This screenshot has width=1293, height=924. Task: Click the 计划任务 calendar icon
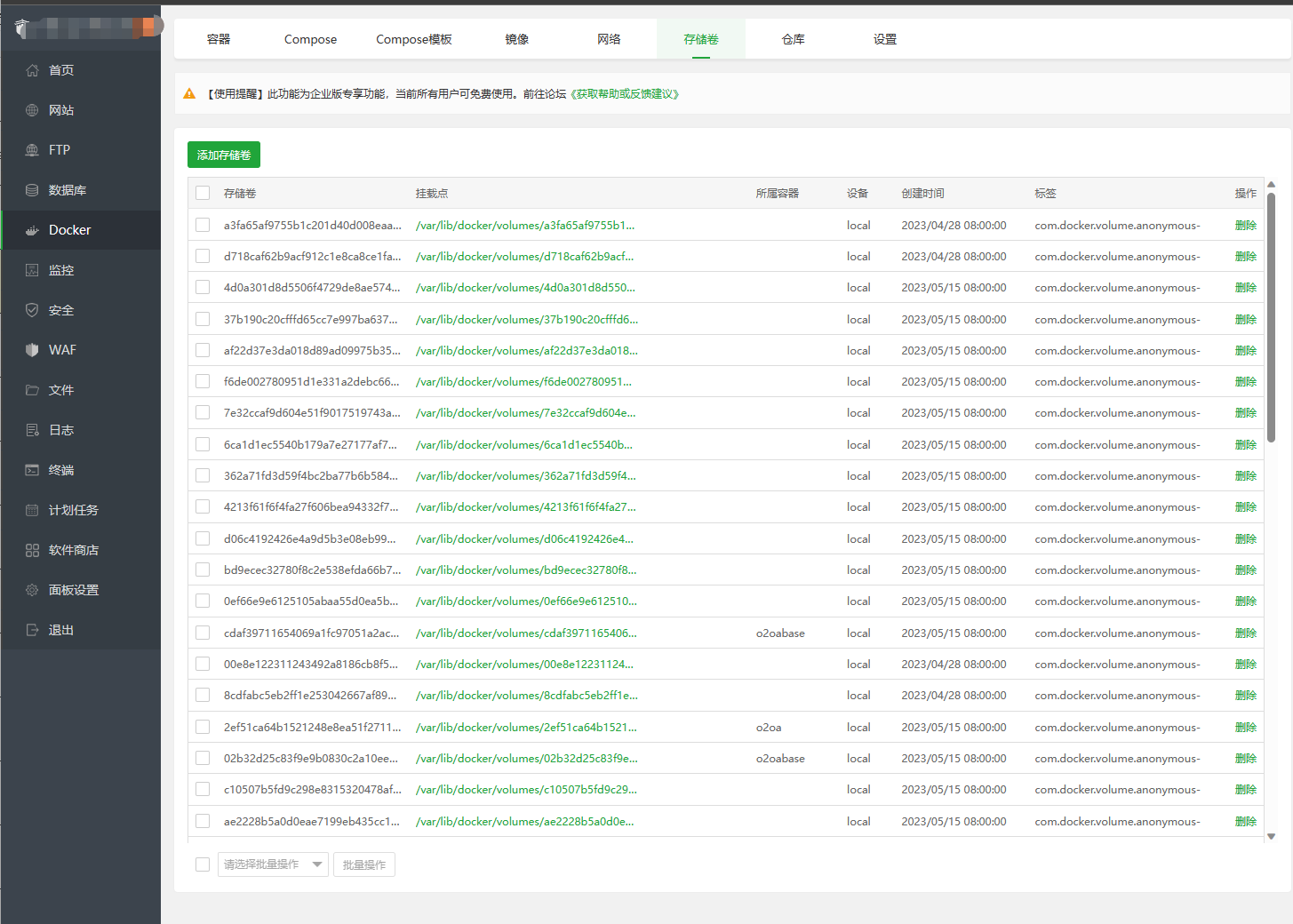(32, 510)
